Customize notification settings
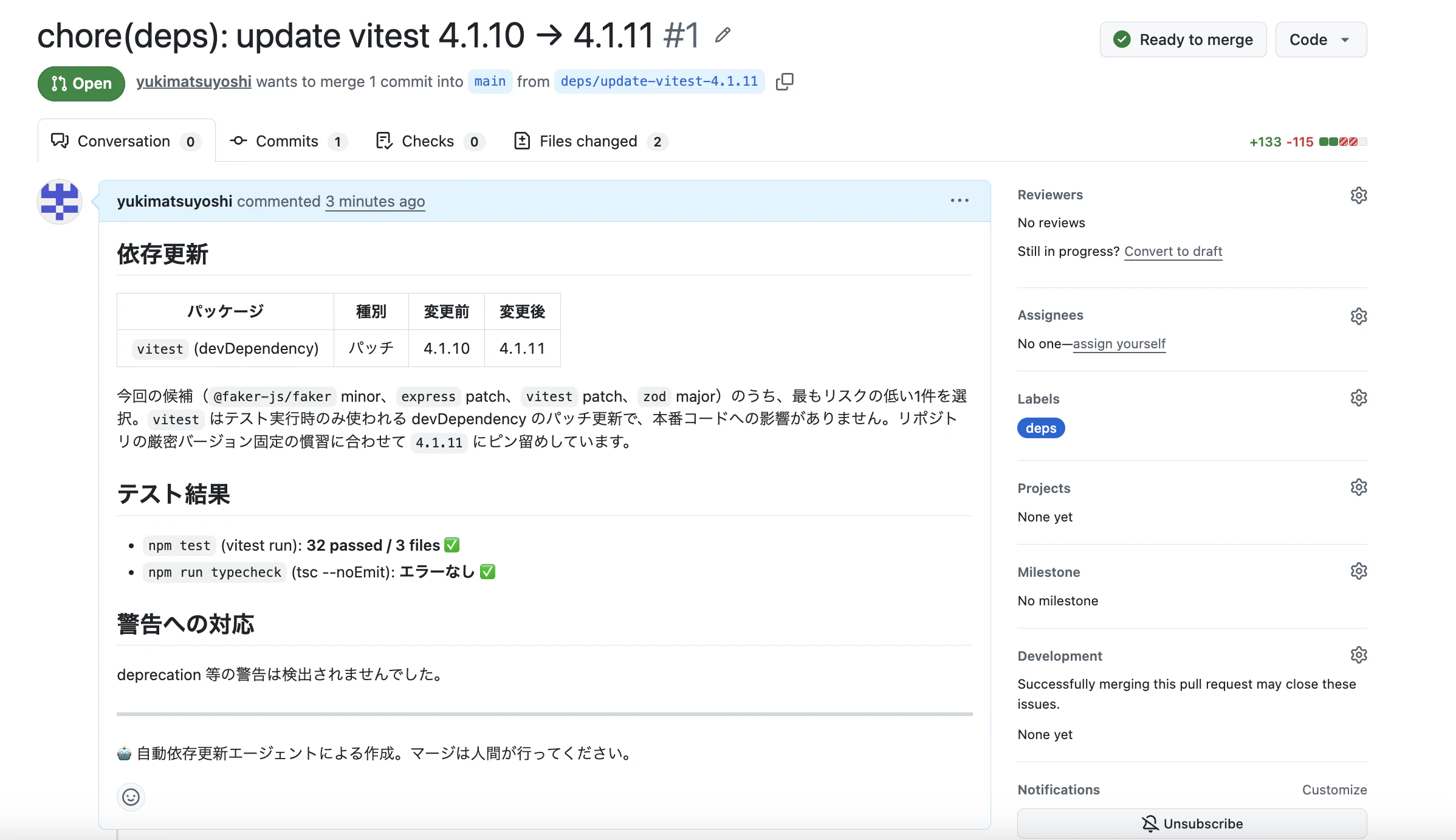The width and height of the screenshot is (1456, 840). [1334, 790]
